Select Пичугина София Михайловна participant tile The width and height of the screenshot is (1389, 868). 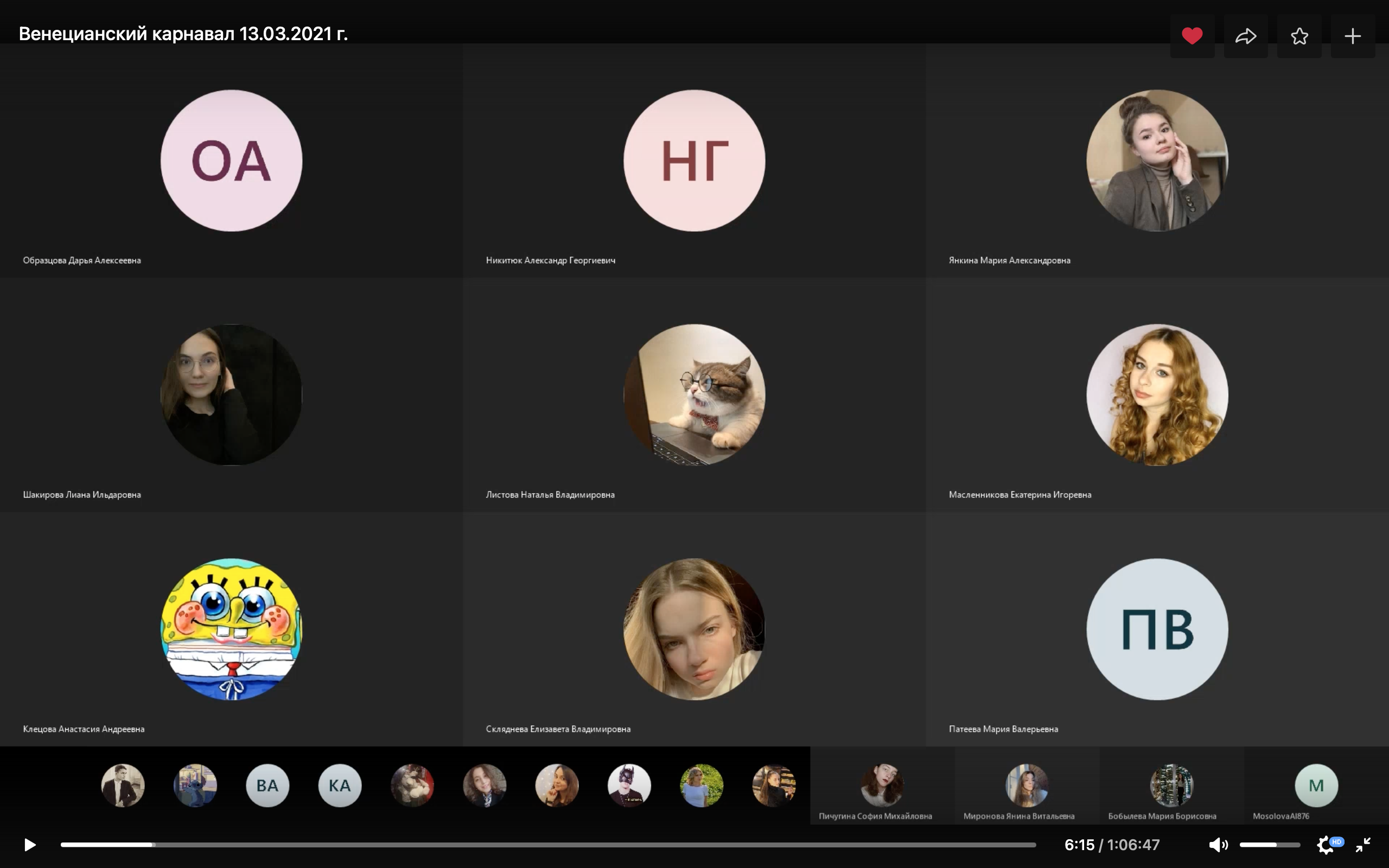tap(882, 787)
